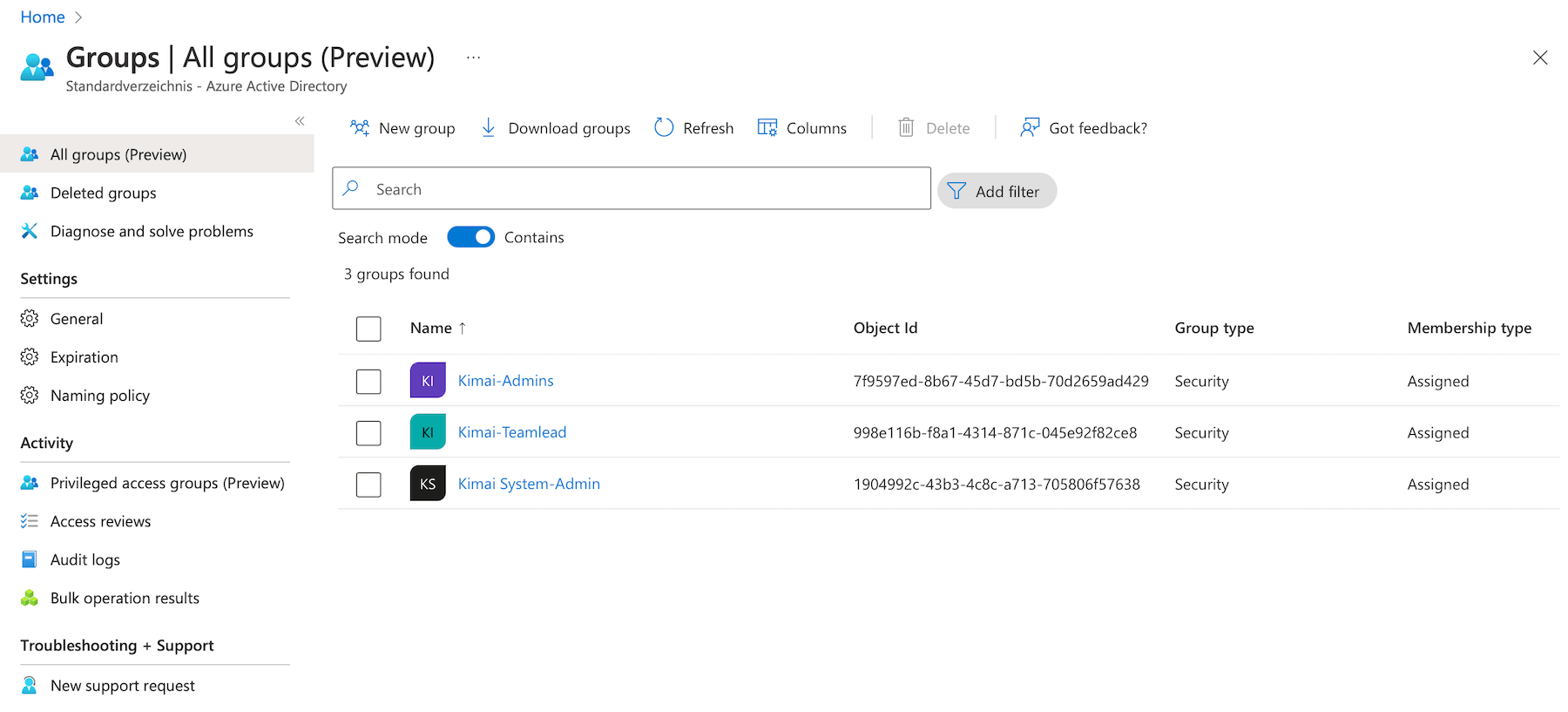Click the Access reviews checklist icon
The height and width of the screenshot is (712, 1568).
point(30,521)
